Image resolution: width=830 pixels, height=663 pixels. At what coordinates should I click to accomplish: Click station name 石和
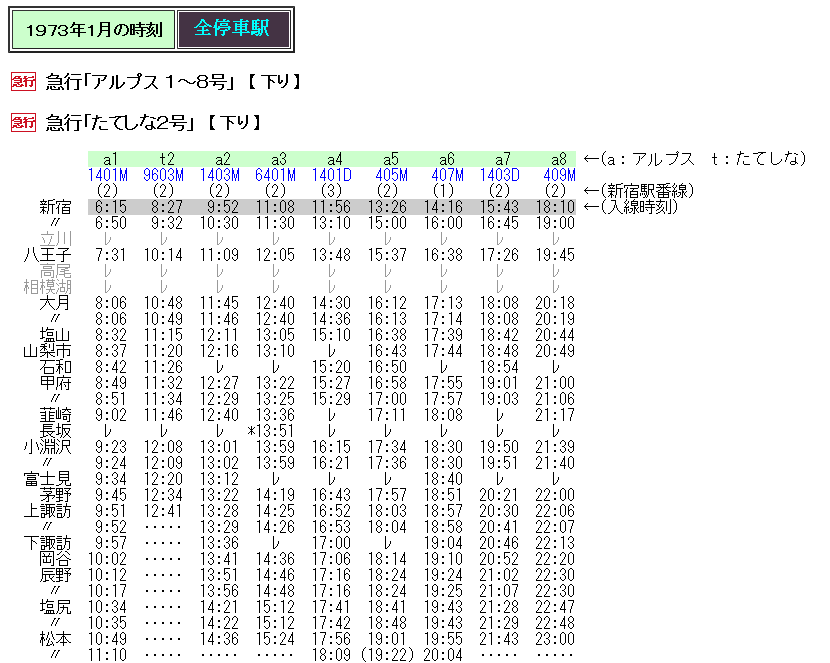pos(55,367)
